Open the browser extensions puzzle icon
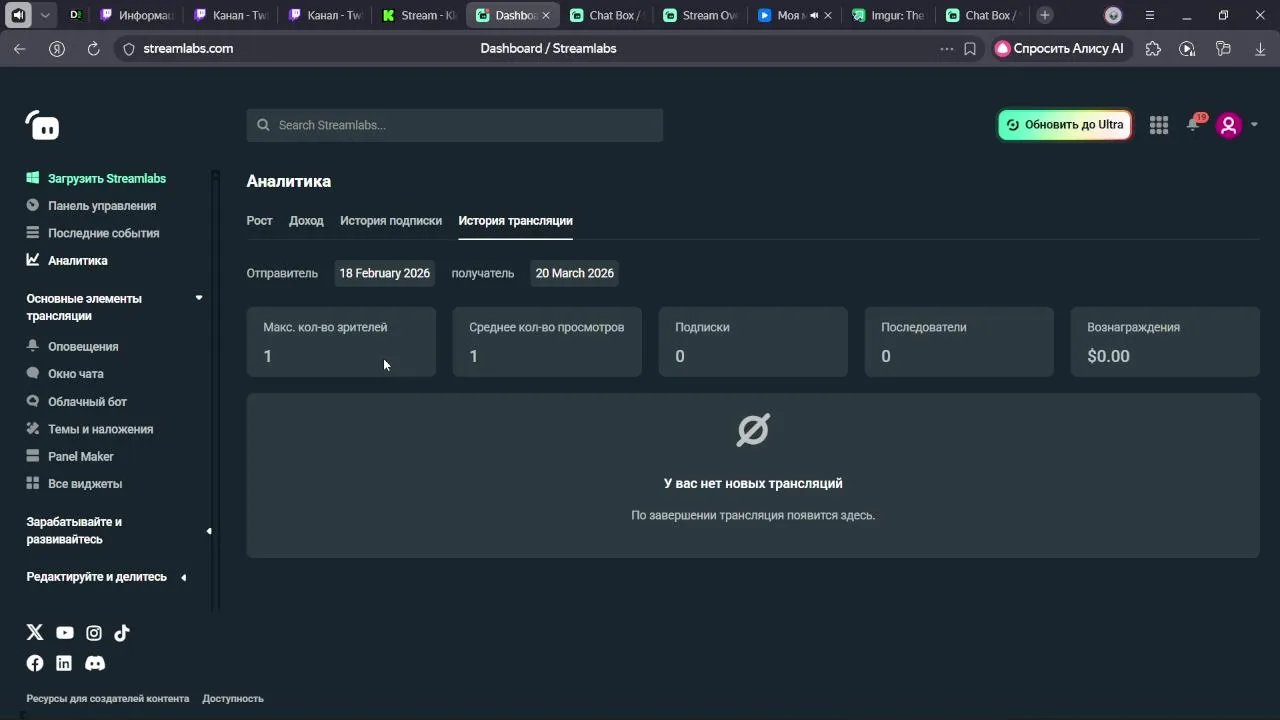The image size is (1280, 720). point(1153,48)
